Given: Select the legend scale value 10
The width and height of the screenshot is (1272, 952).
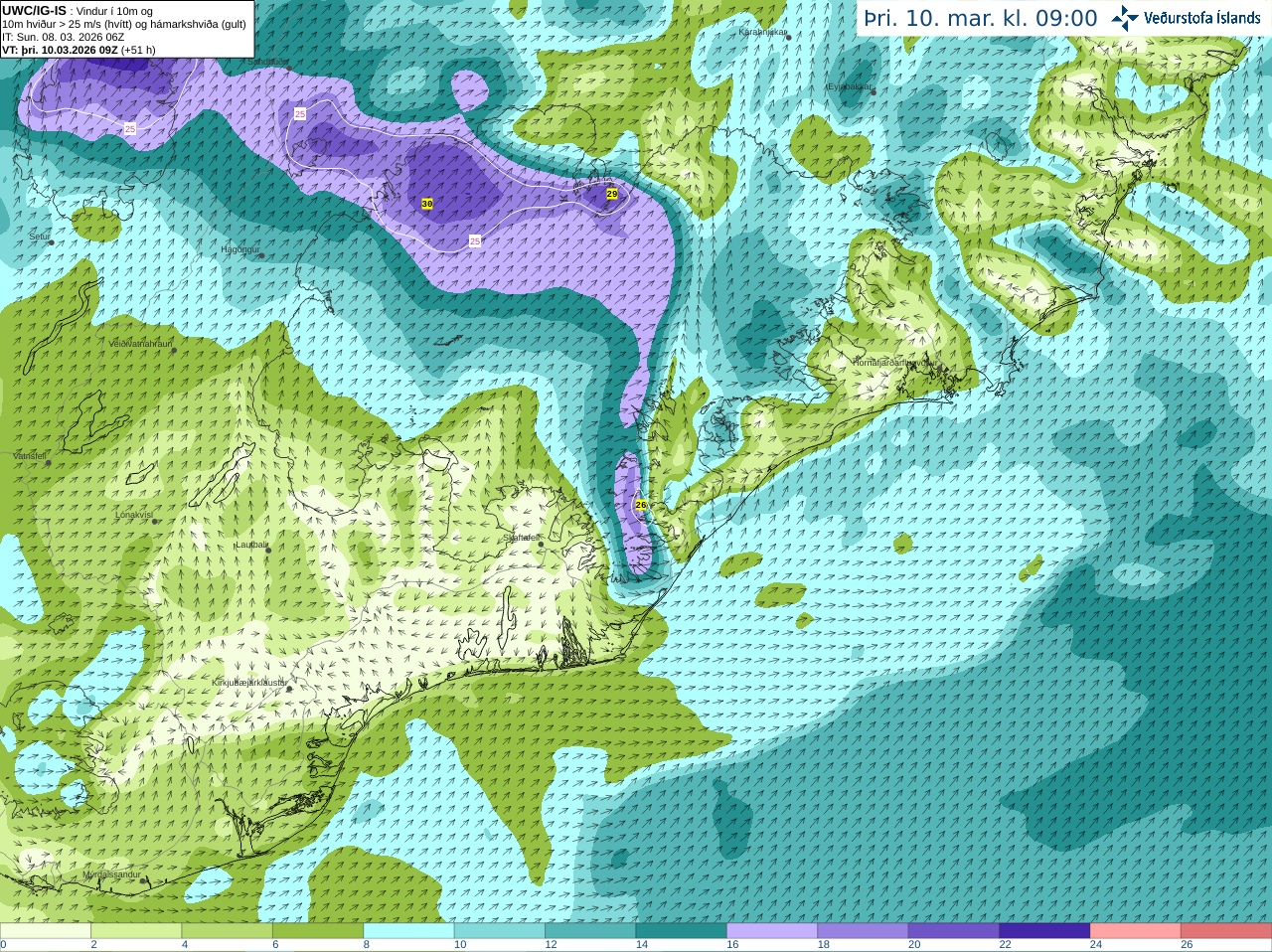Looking at the screenshot, I should (x=460, y=945).
